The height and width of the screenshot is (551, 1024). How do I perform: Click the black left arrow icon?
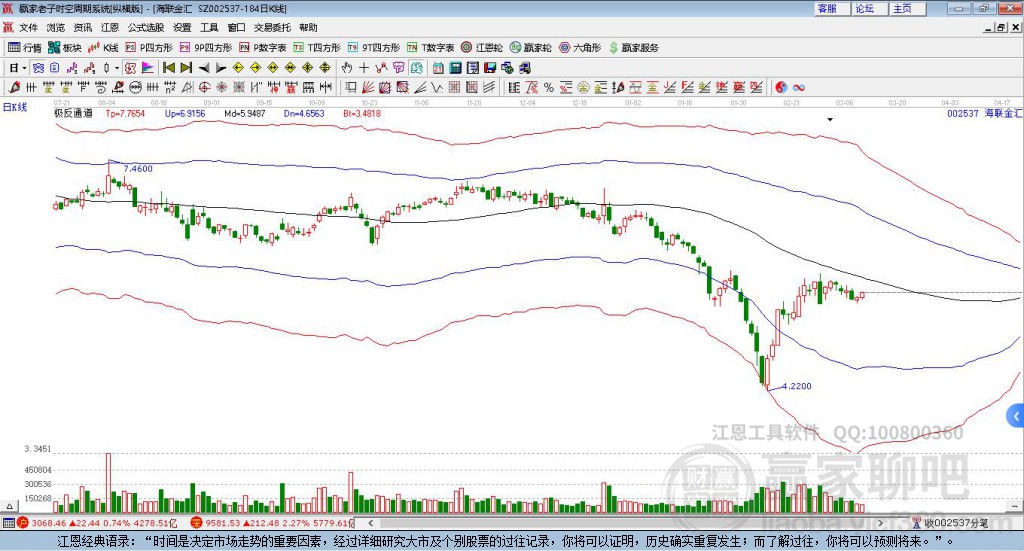pos(204,68)
